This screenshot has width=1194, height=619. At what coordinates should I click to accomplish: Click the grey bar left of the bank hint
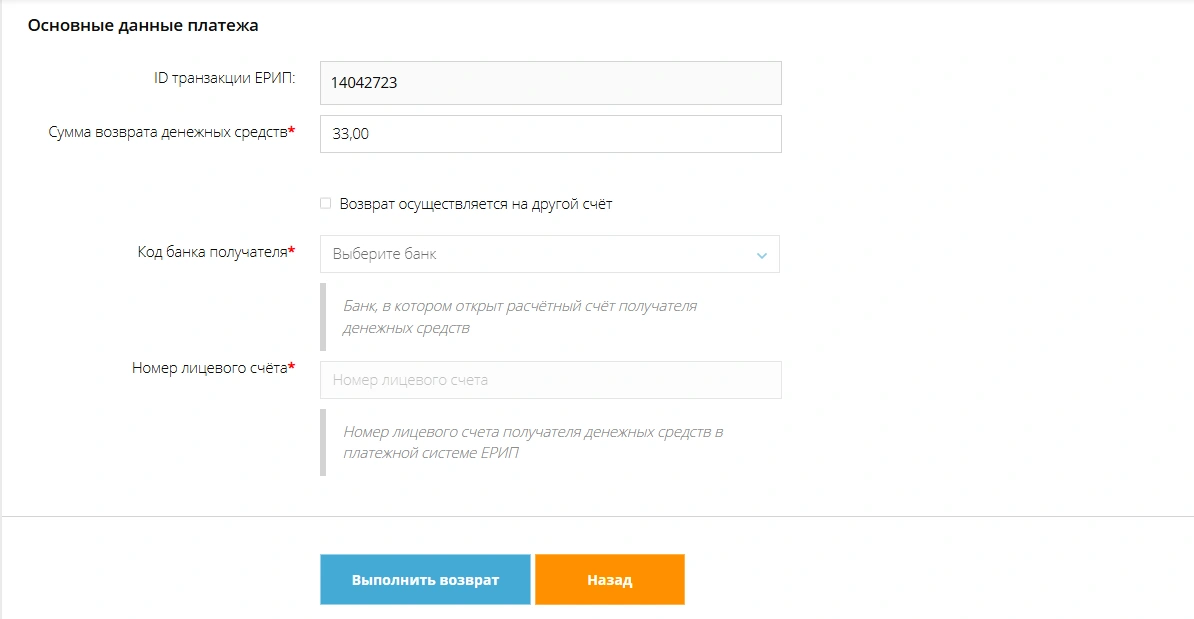tap(323, 317)
